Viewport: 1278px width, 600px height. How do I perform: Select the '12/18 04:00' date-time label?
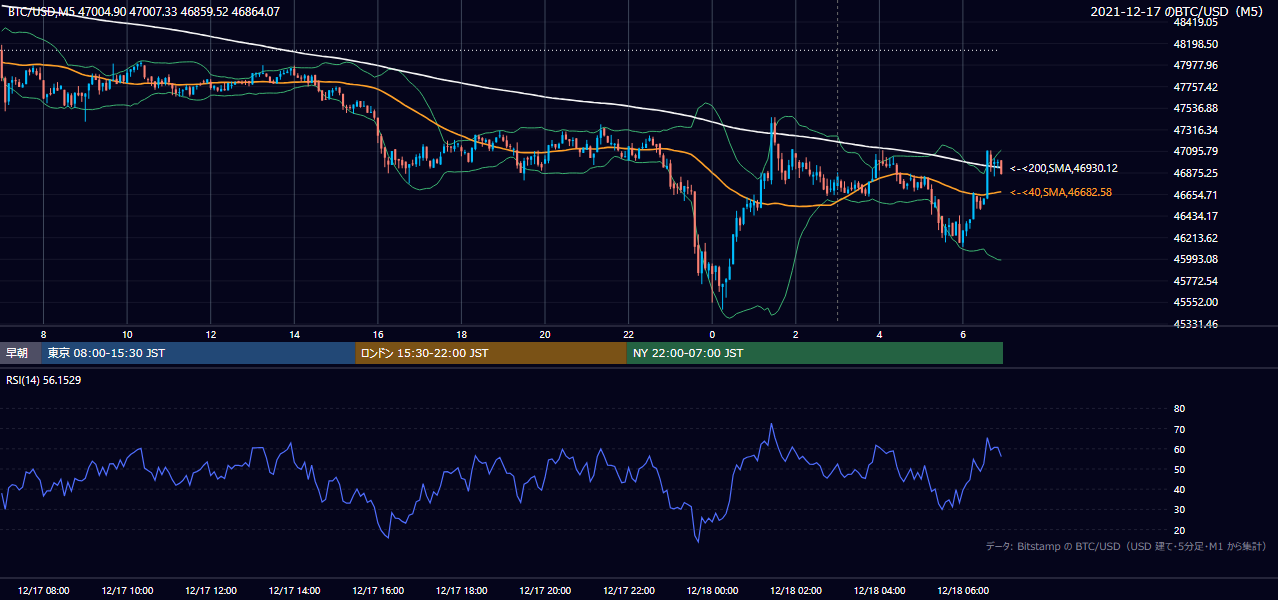879,591
